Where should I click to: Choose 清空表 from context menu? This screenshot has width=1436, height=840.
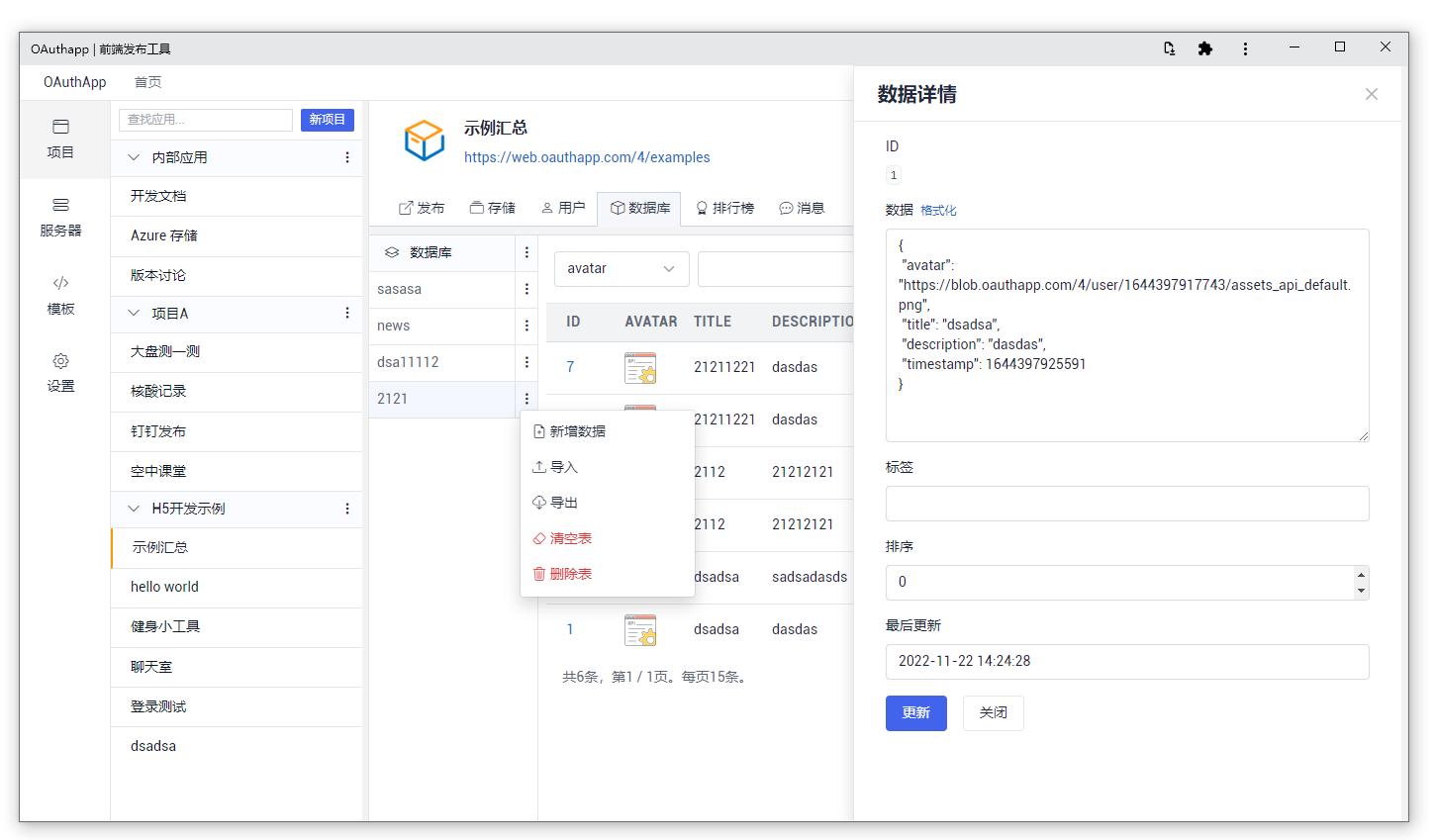tap(608, 538)
